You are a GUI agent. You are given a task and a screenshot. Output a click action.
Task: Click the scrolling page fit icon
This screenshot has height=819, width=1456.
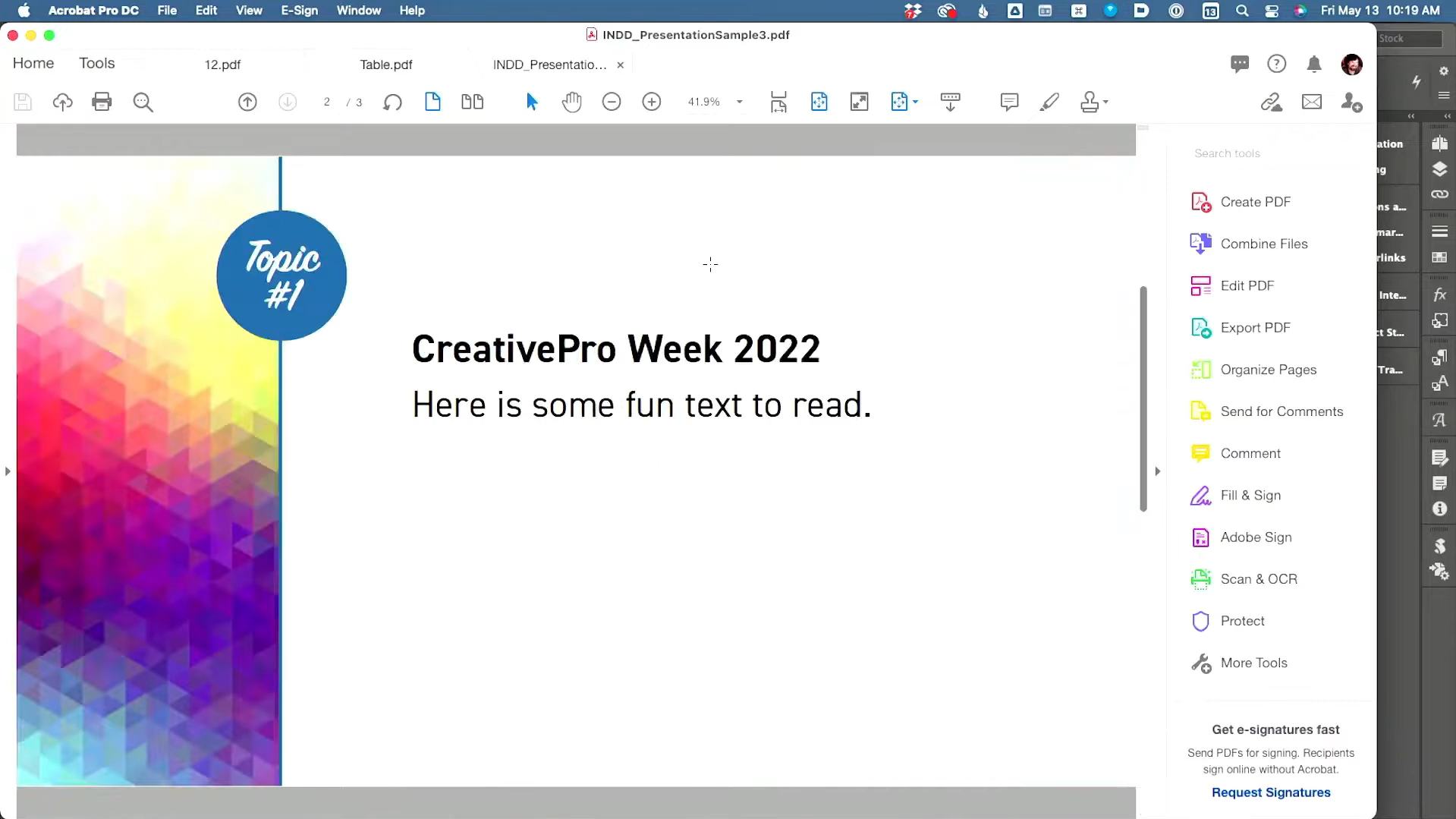(778, 102)
